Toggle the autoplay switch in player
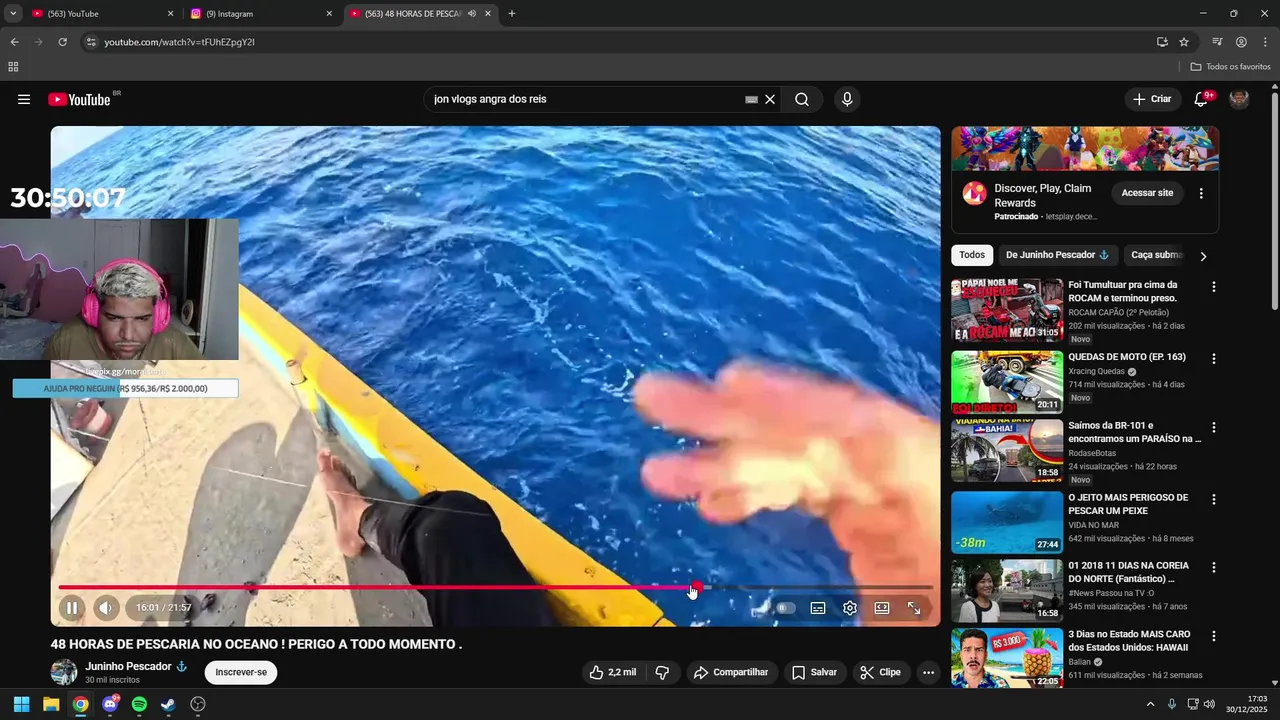The height and width of the screenshot is (720, 1280). pyautogui.click(x=786, y=608)
